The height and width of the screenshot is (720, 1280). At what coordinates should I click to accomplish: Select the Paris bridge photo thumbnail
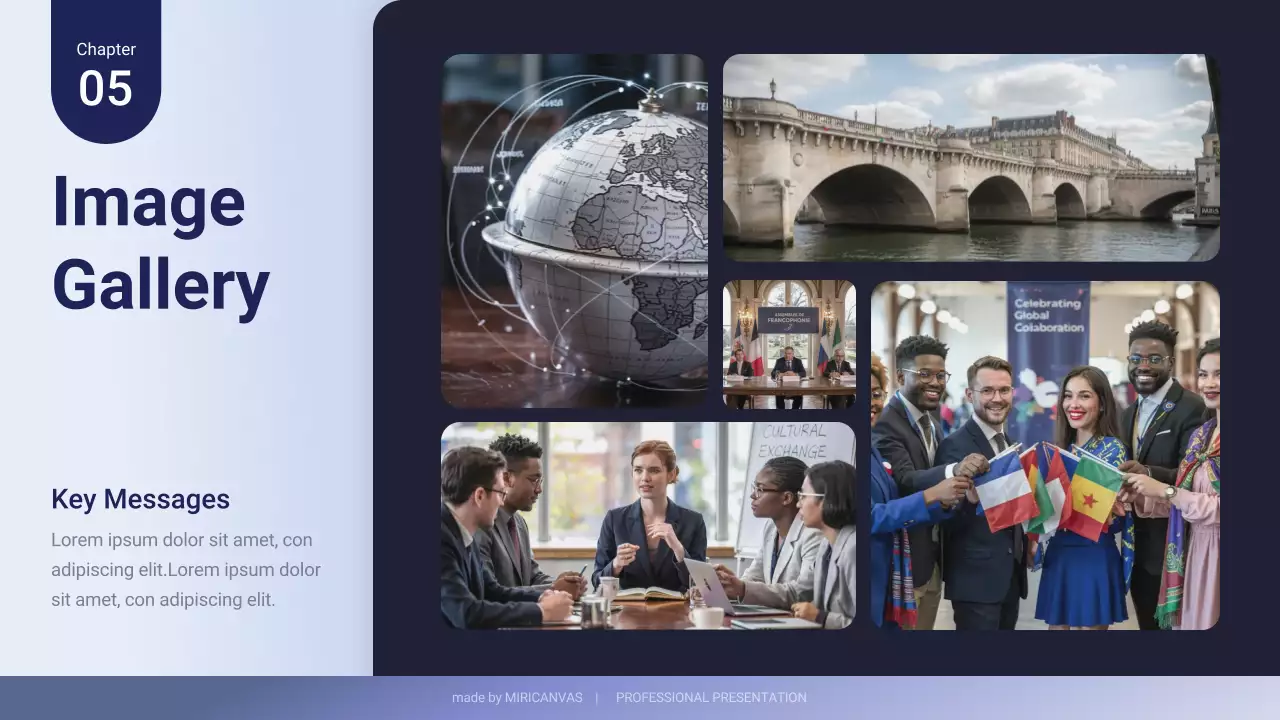click(970, 157)
